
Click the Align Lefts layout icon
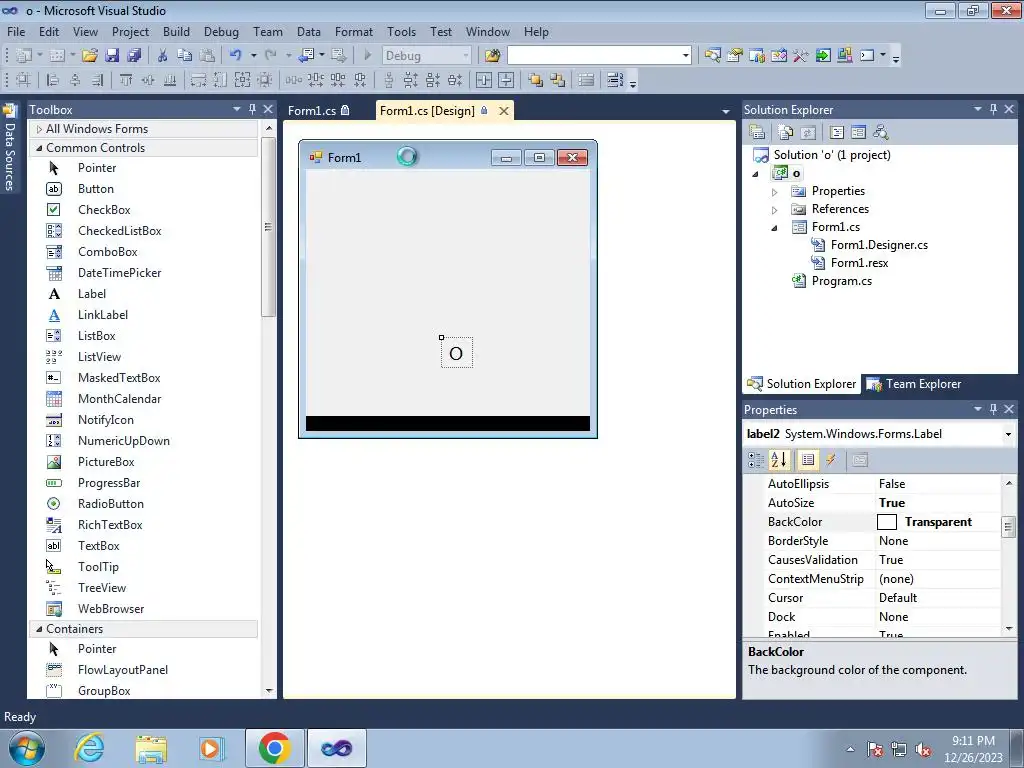(x=53, y=80)
